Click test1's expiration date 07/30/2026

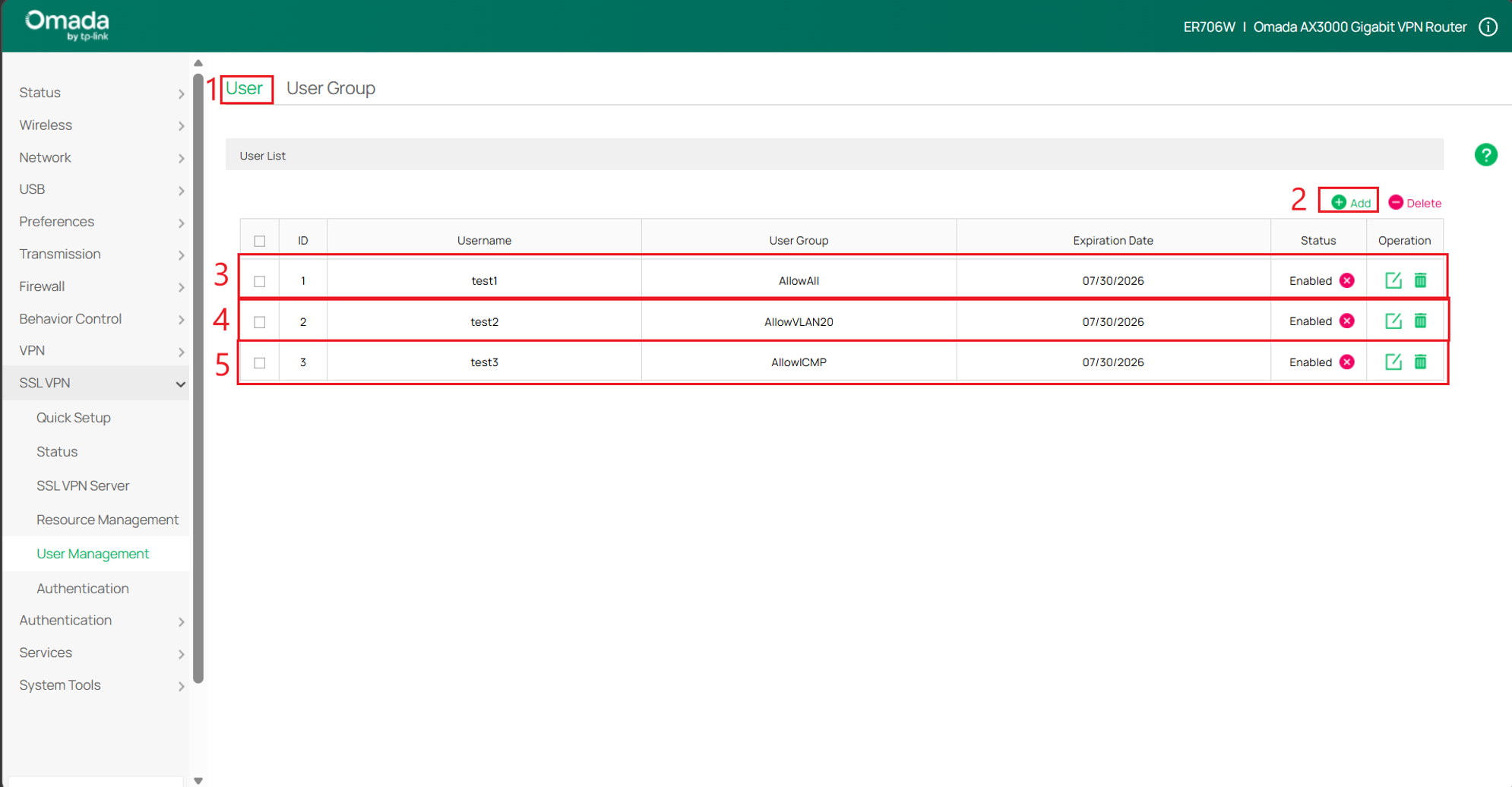point(1113,281)
